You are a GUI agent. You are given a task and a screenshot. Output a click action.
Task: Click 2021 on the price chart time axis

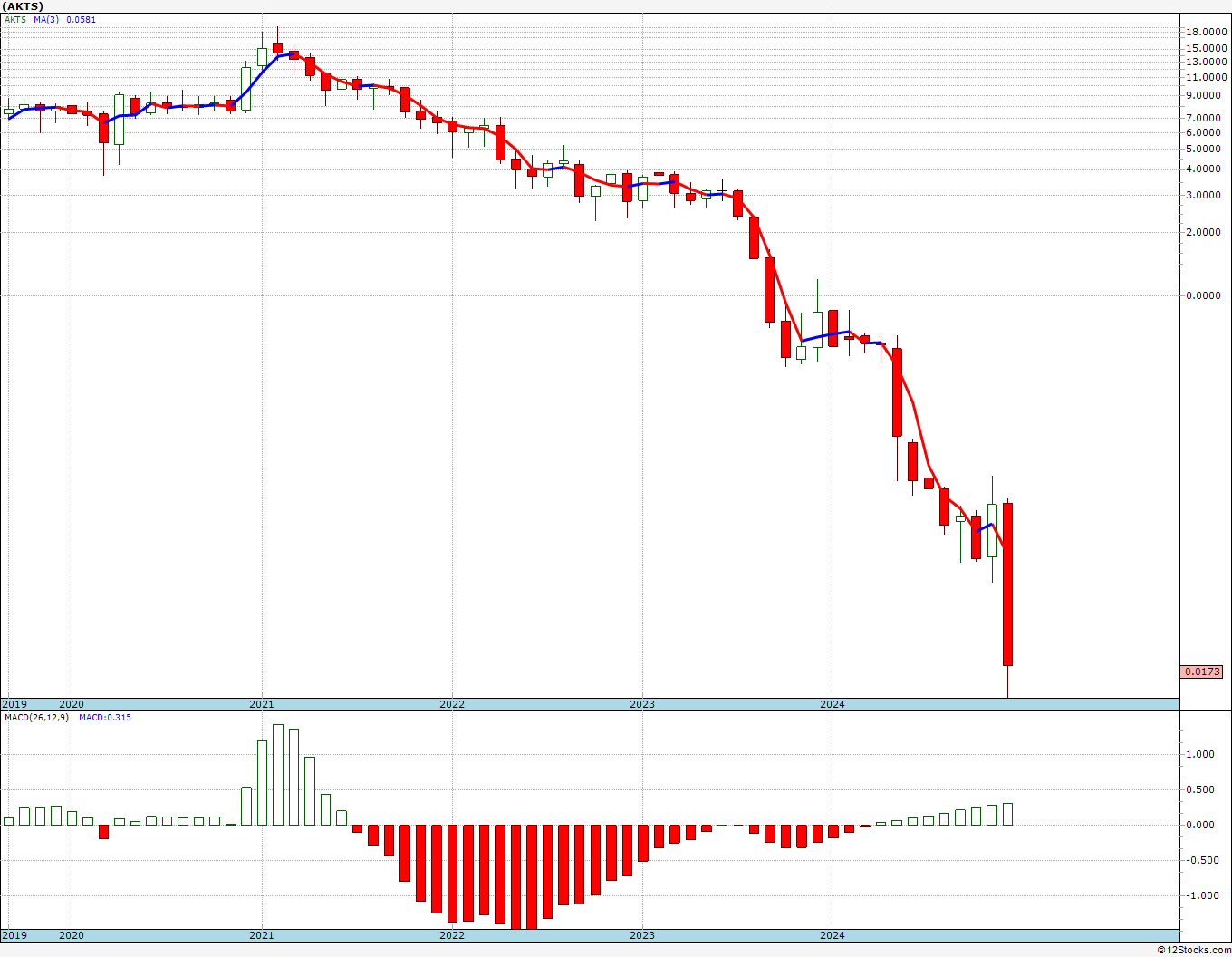click(x=262, y=704)
